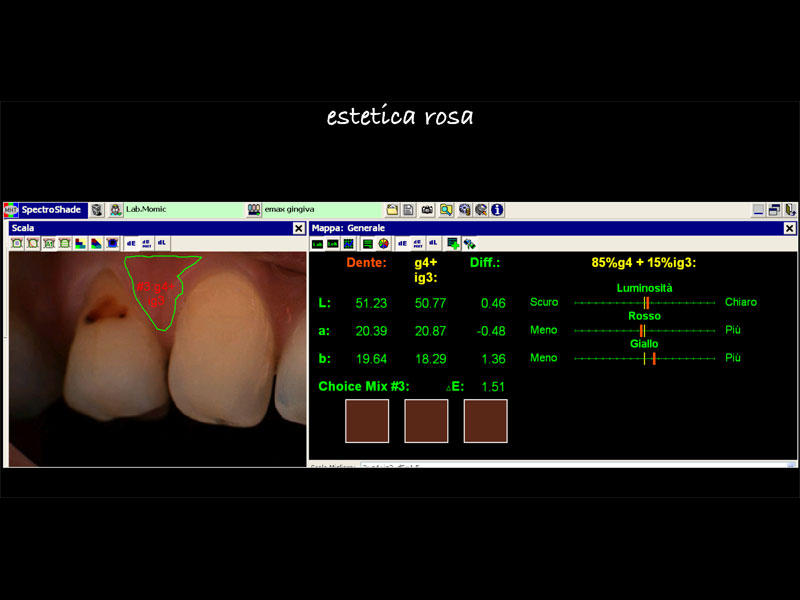Click the L value 51.23
This screenshot has height=600, width=800.
coord(371,304)
